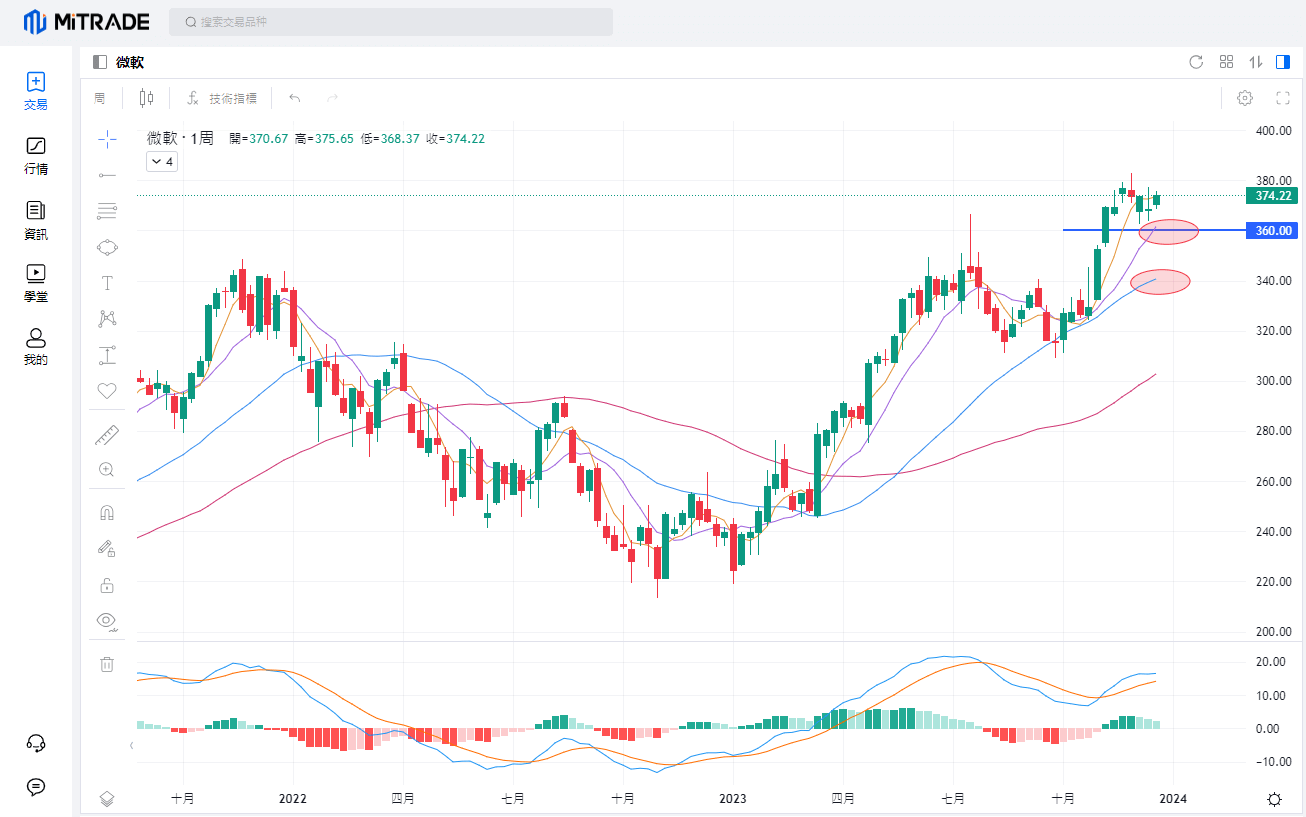This screenshot has height=817, width=1306.
Task: Open the 學堂 sidebar section
Action: 36,283
